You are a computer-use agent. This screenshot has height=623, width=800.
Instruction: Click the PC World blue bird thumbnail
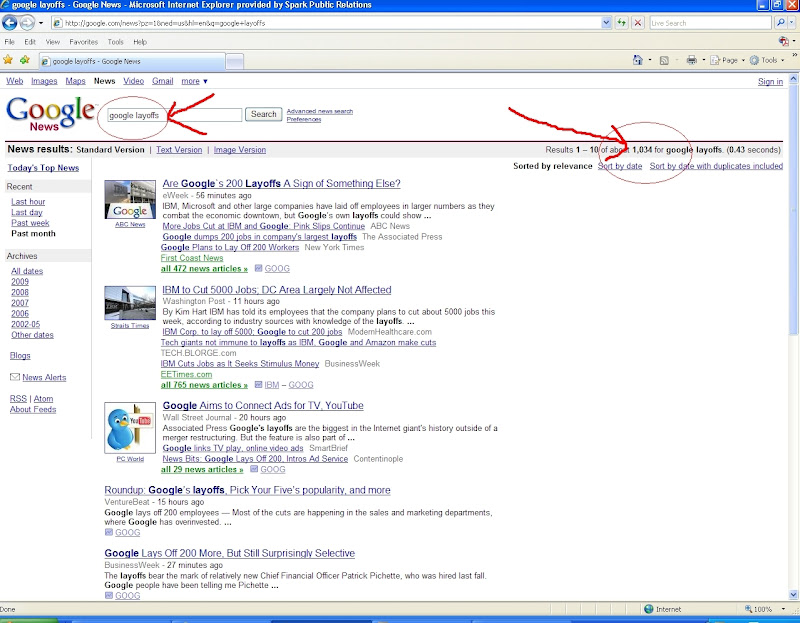[130, 428]
